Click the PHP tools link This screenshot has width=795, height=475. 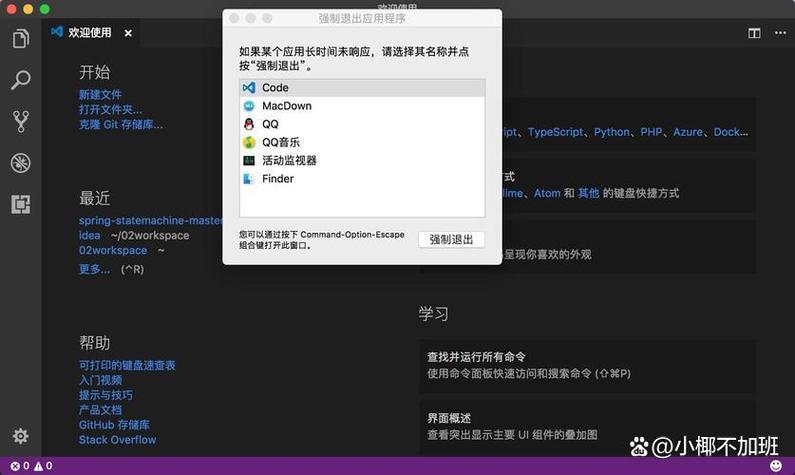click(651, 132)
